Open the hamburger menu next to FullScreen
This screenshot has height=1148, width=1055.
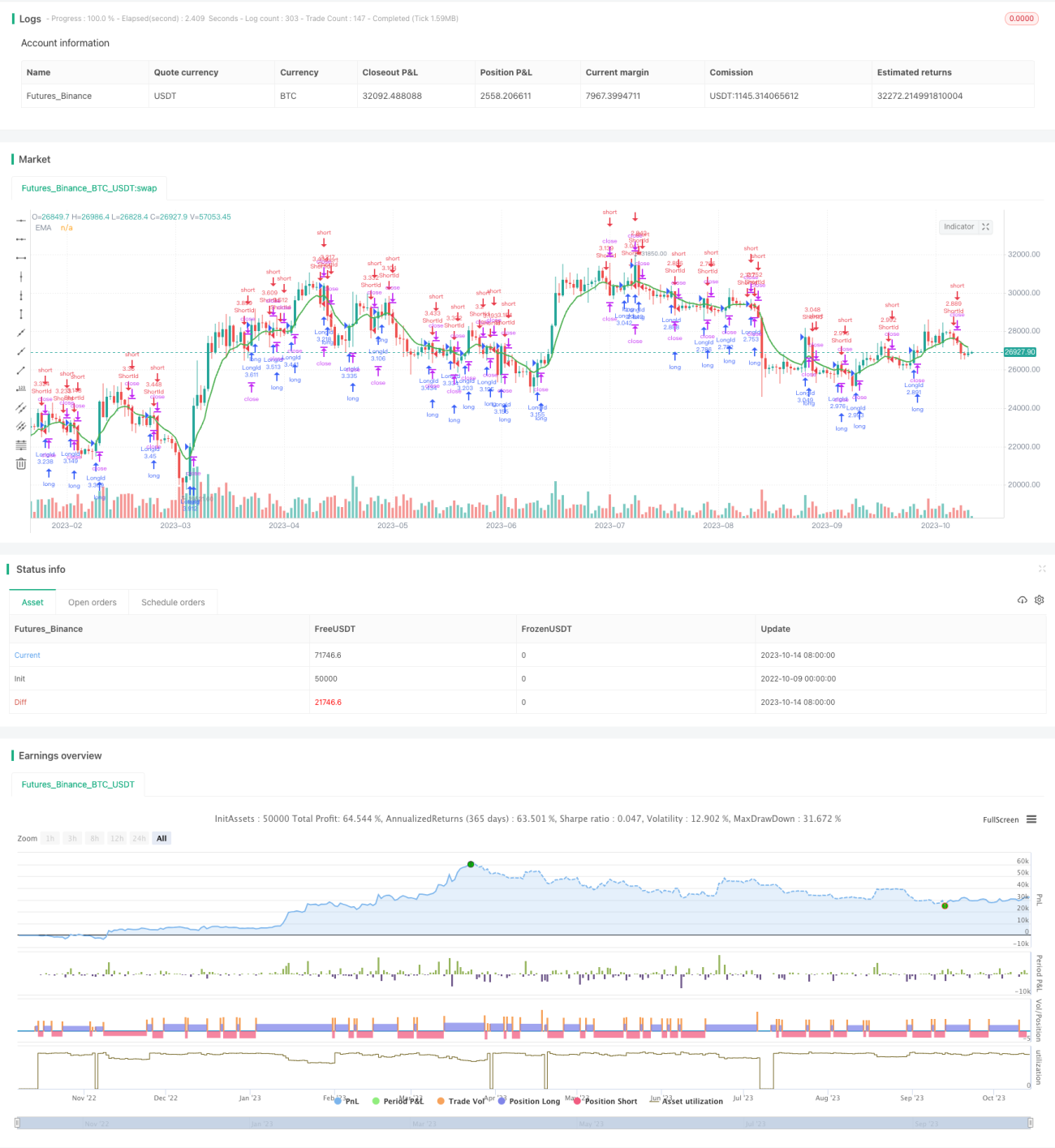[1031, 819]
